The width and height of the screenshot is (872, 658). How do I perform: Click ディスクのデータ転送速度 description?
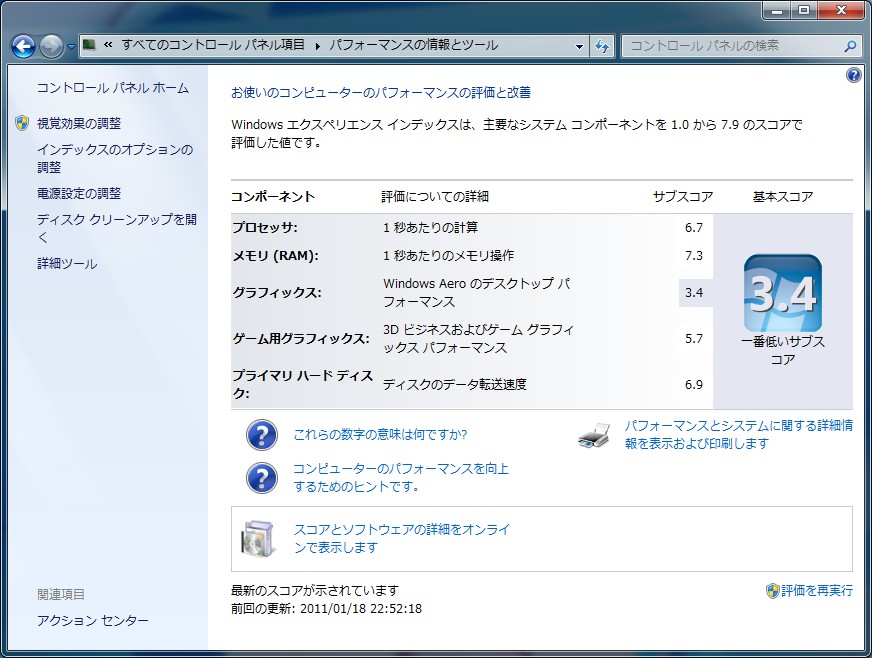click(455, 384)
